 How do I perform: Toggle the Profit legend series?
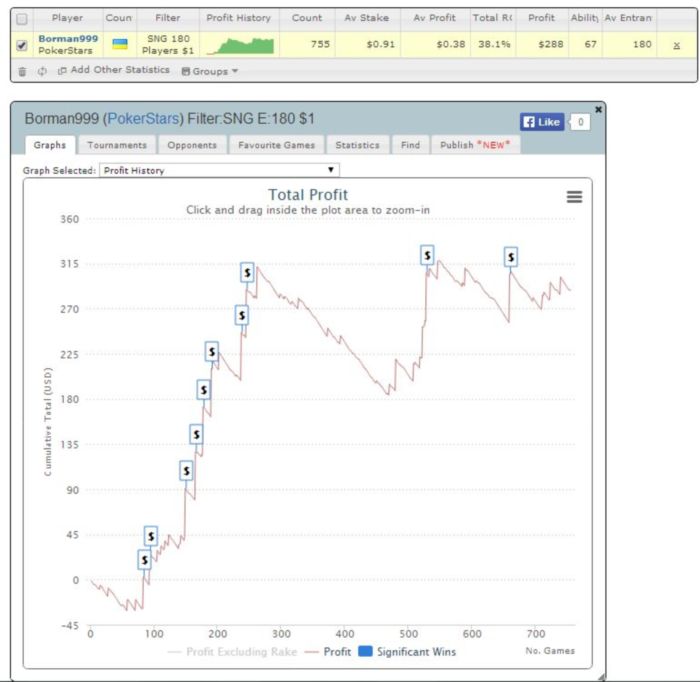(328, 652)
